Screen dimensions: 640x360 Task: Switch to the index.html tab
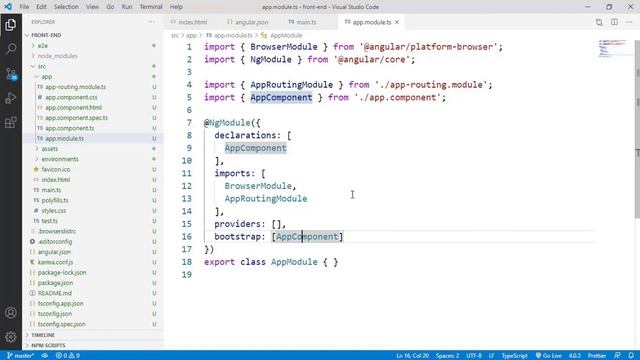pos(189,22)
